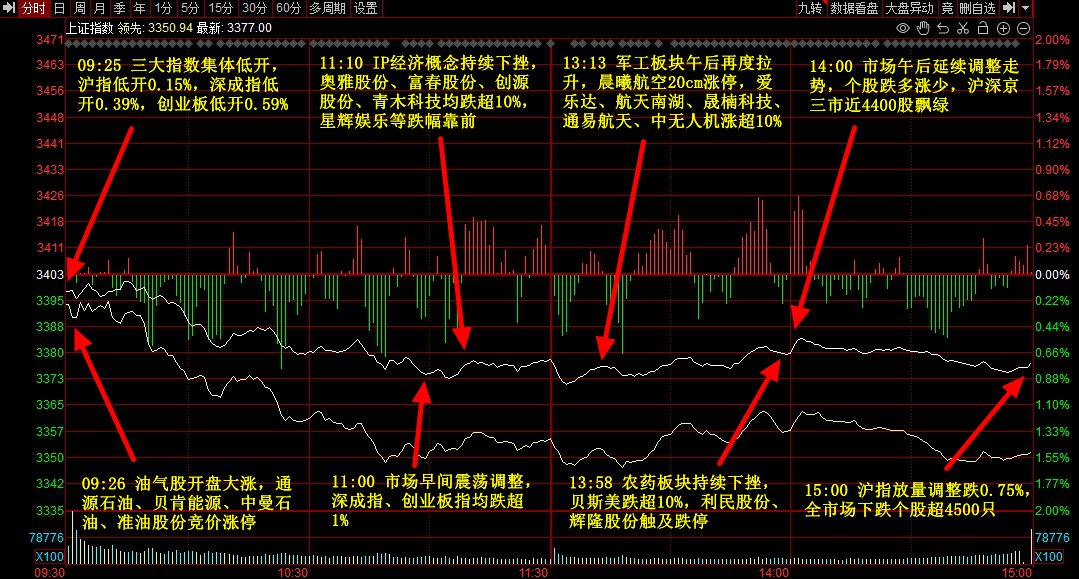
Task: Click the 删自选 remove watchlist button
Action: [x=977, y=8]
